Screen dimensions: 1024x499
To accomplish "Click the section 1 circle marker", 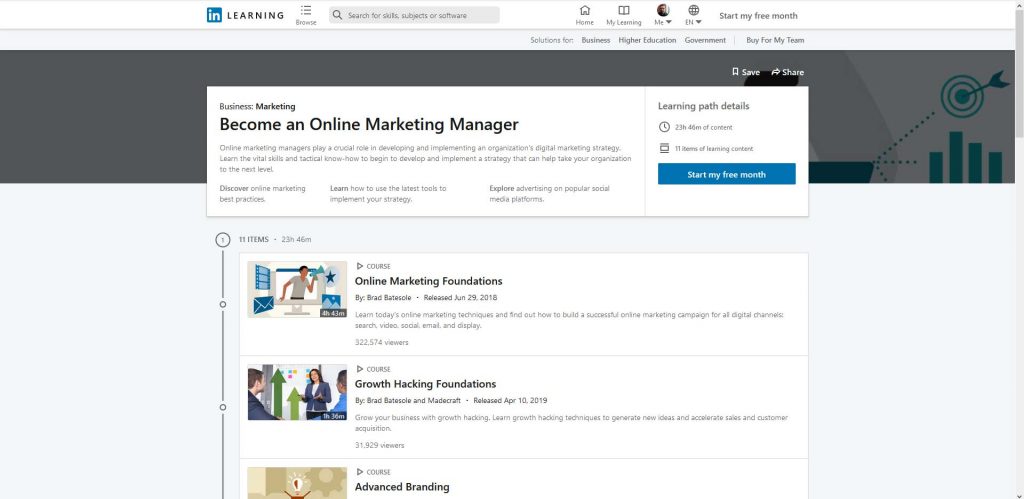I will [223, 240].
